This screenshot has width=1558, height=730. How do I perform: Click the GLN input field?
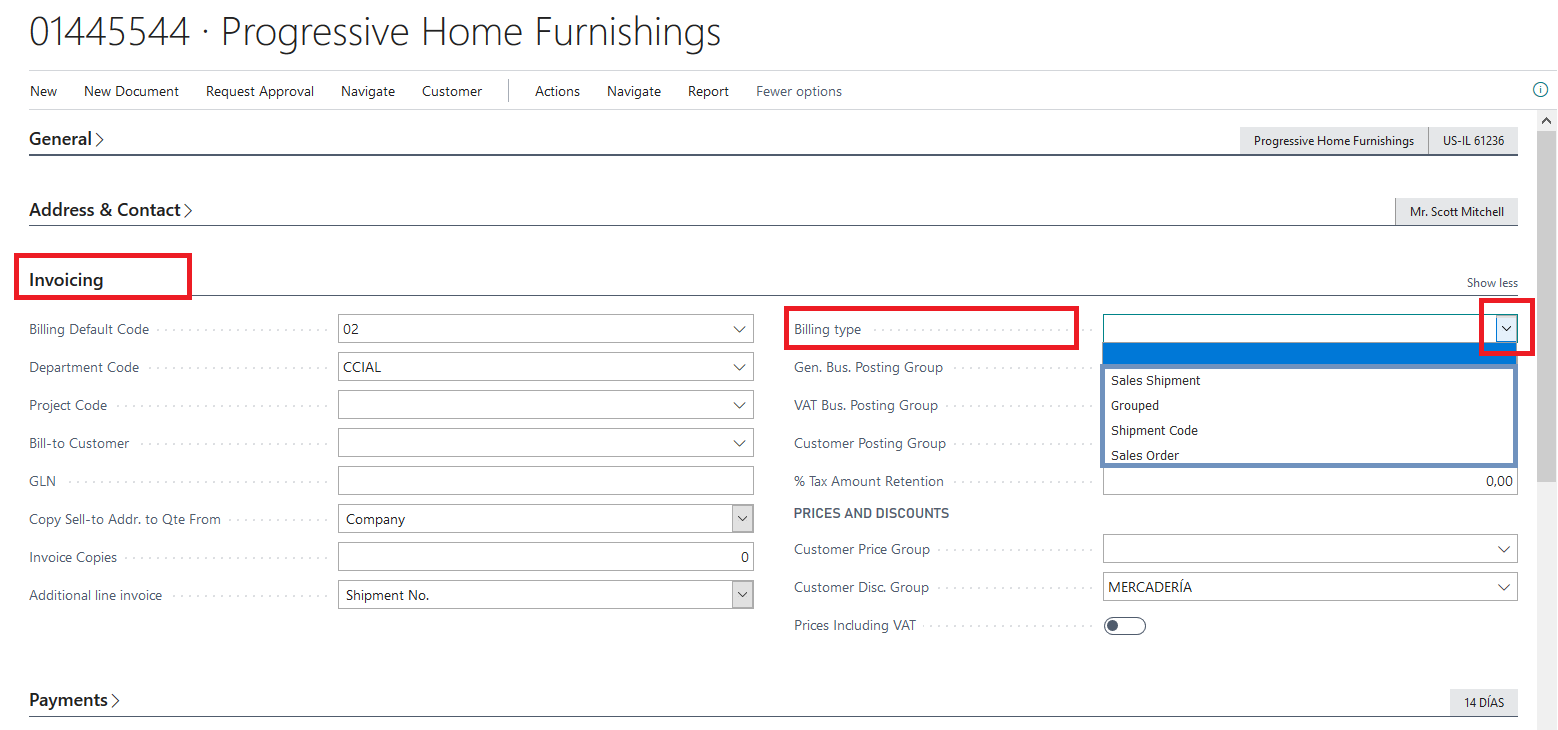point(546,481)
